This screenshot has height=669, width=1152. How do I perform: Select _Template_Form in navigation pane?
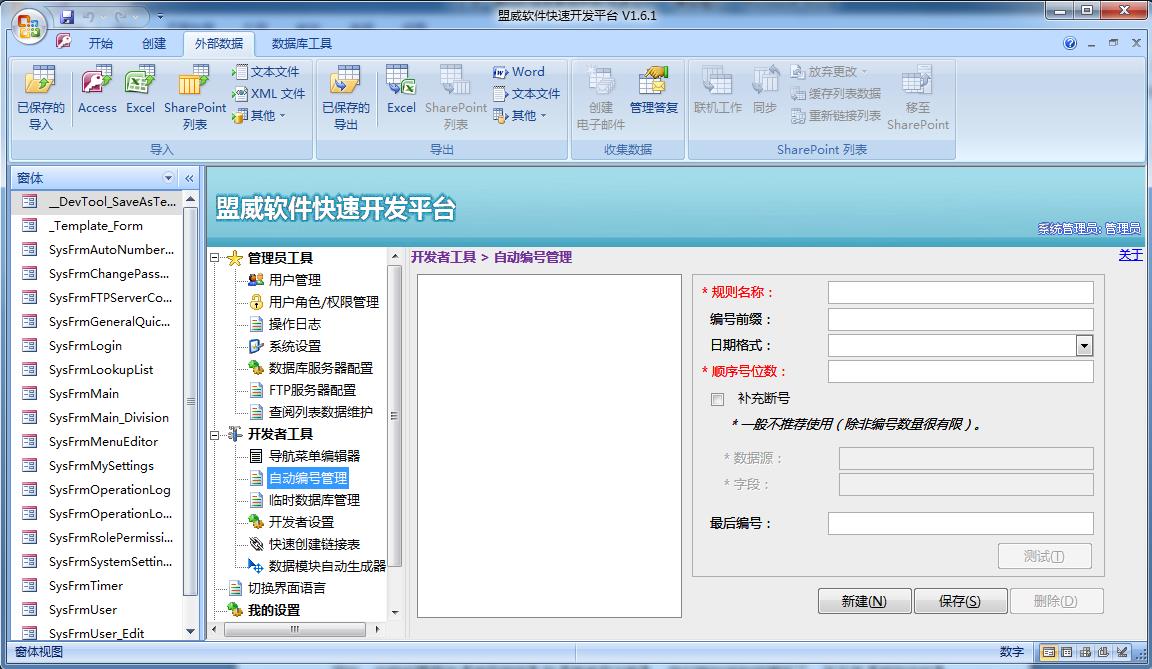point(96,225)
